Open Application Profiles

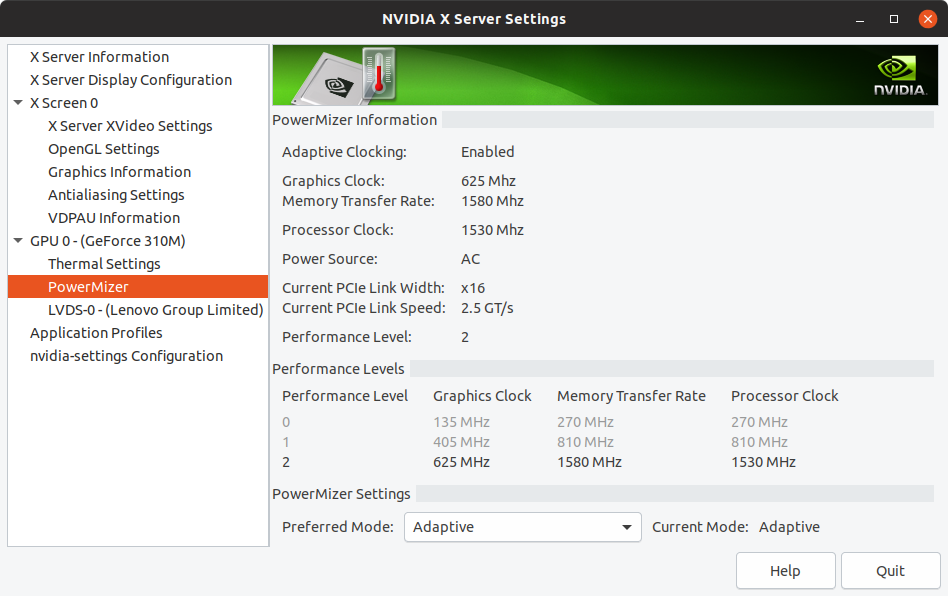tap(96, 332)
